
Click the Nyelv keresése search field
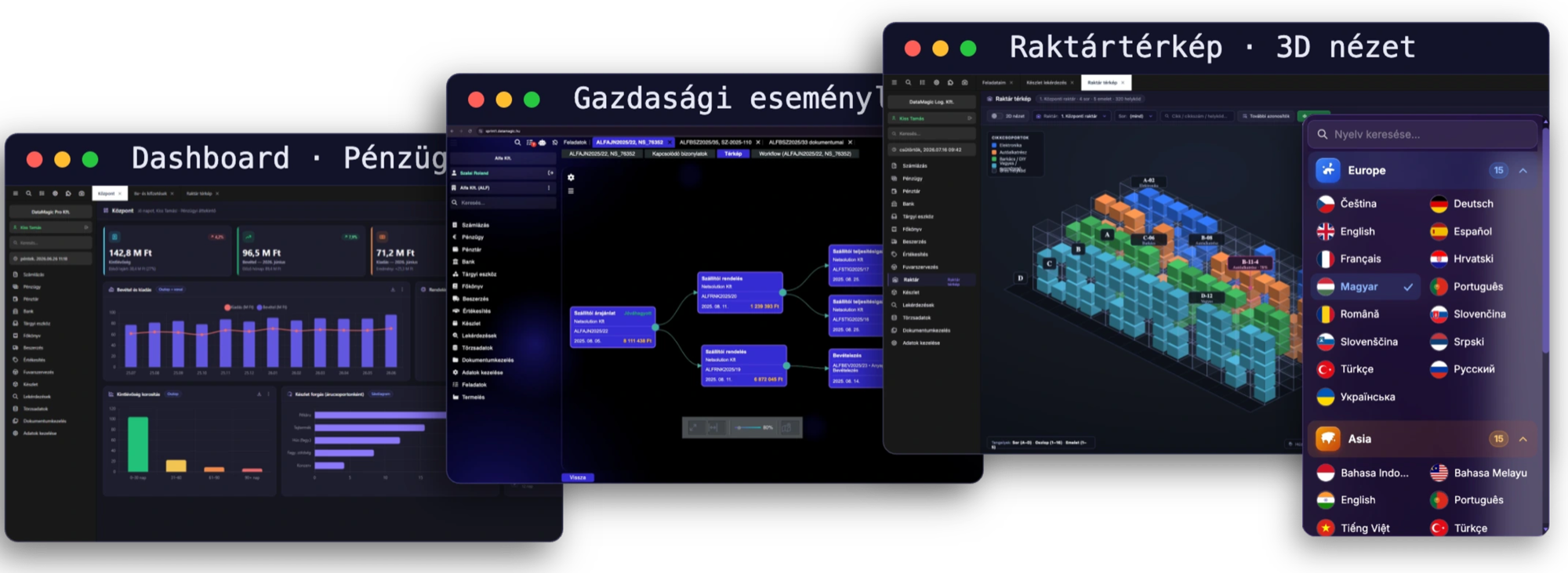coord(1423,134)
